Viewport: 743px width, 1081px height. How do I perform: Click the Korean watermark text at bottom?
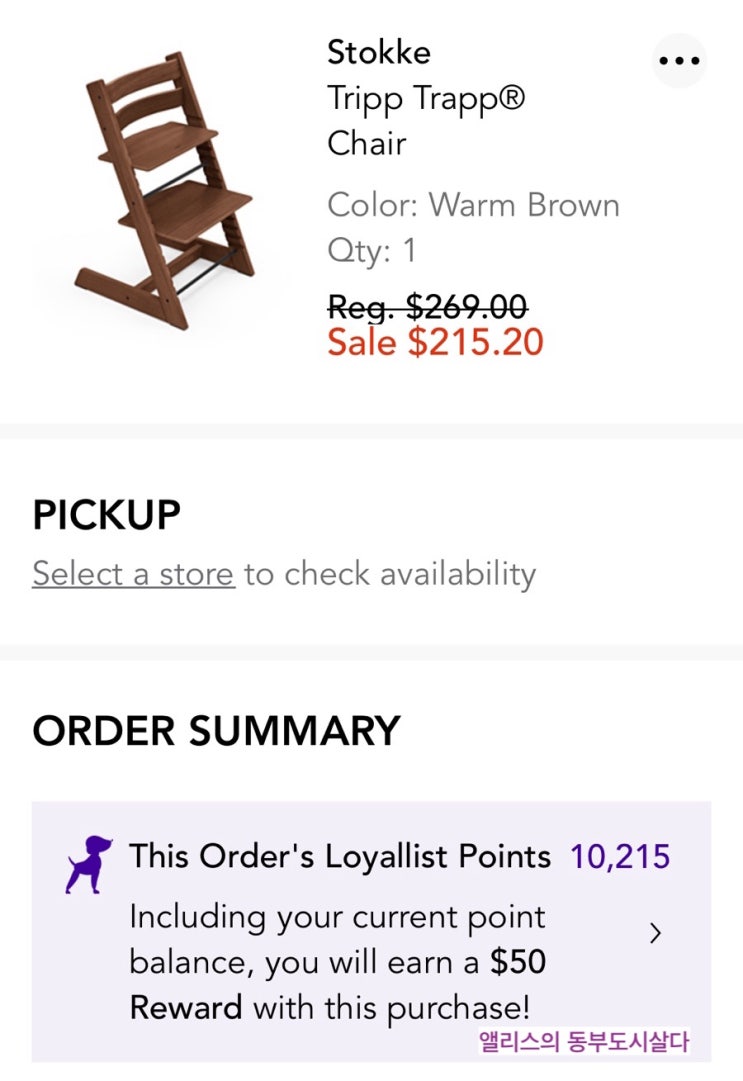pos(584,1042)
